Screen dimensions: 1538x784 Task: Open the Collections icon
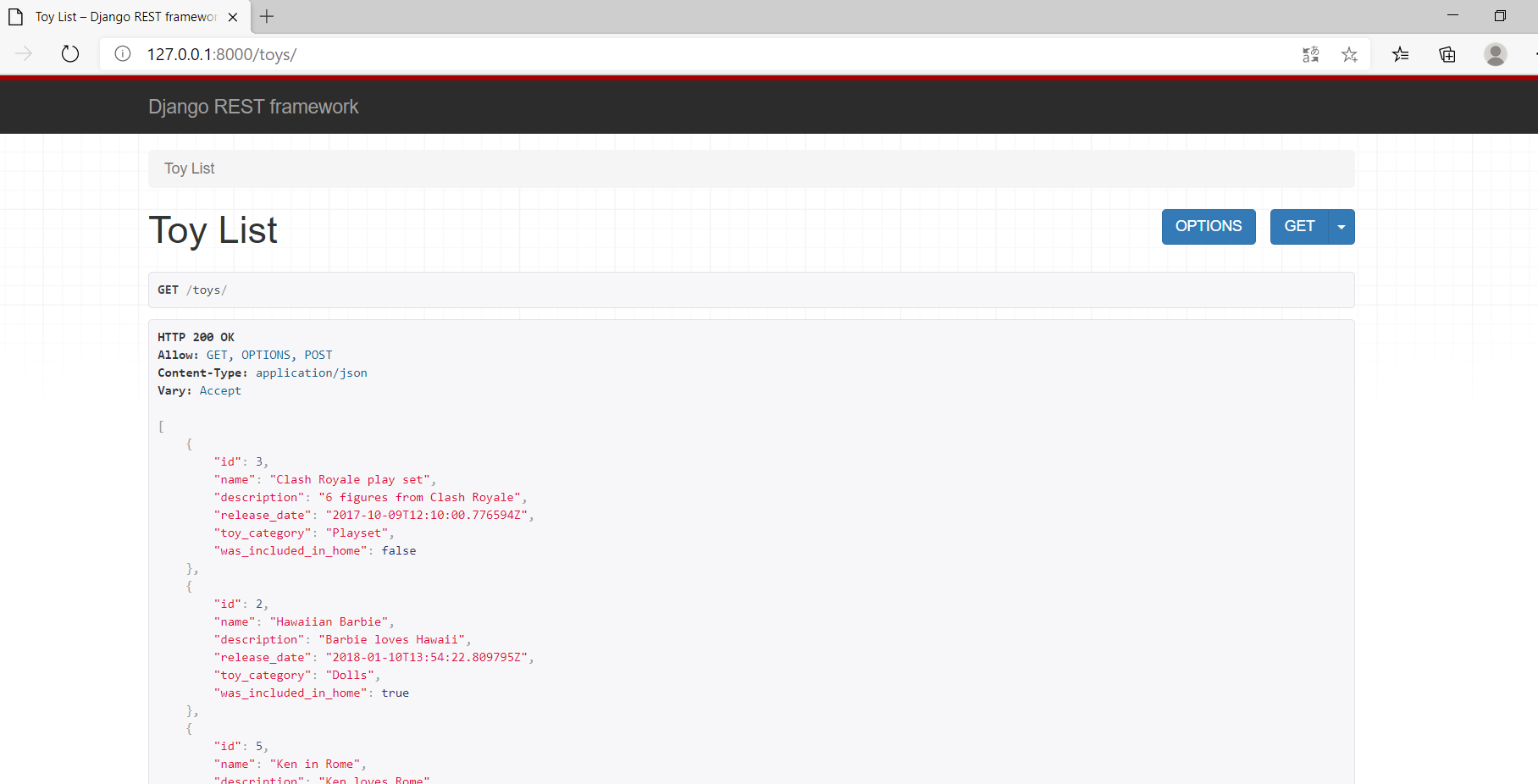pyautogui.click(x=1447, y=54)
